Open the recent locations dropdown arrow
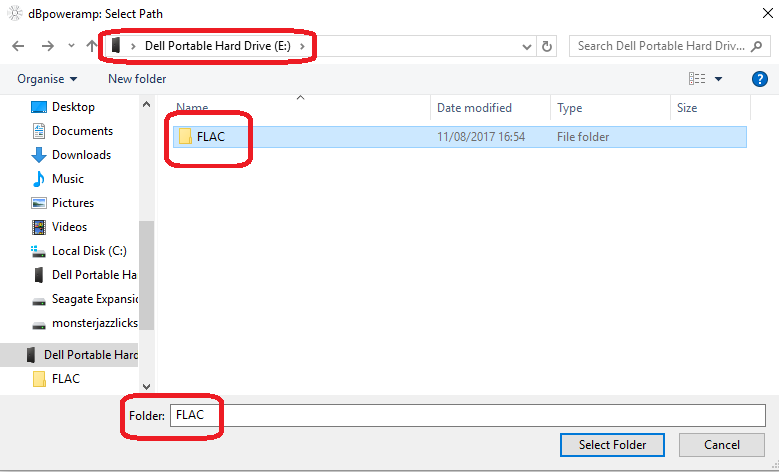779x472 pixels. click(x=71, y=46)
